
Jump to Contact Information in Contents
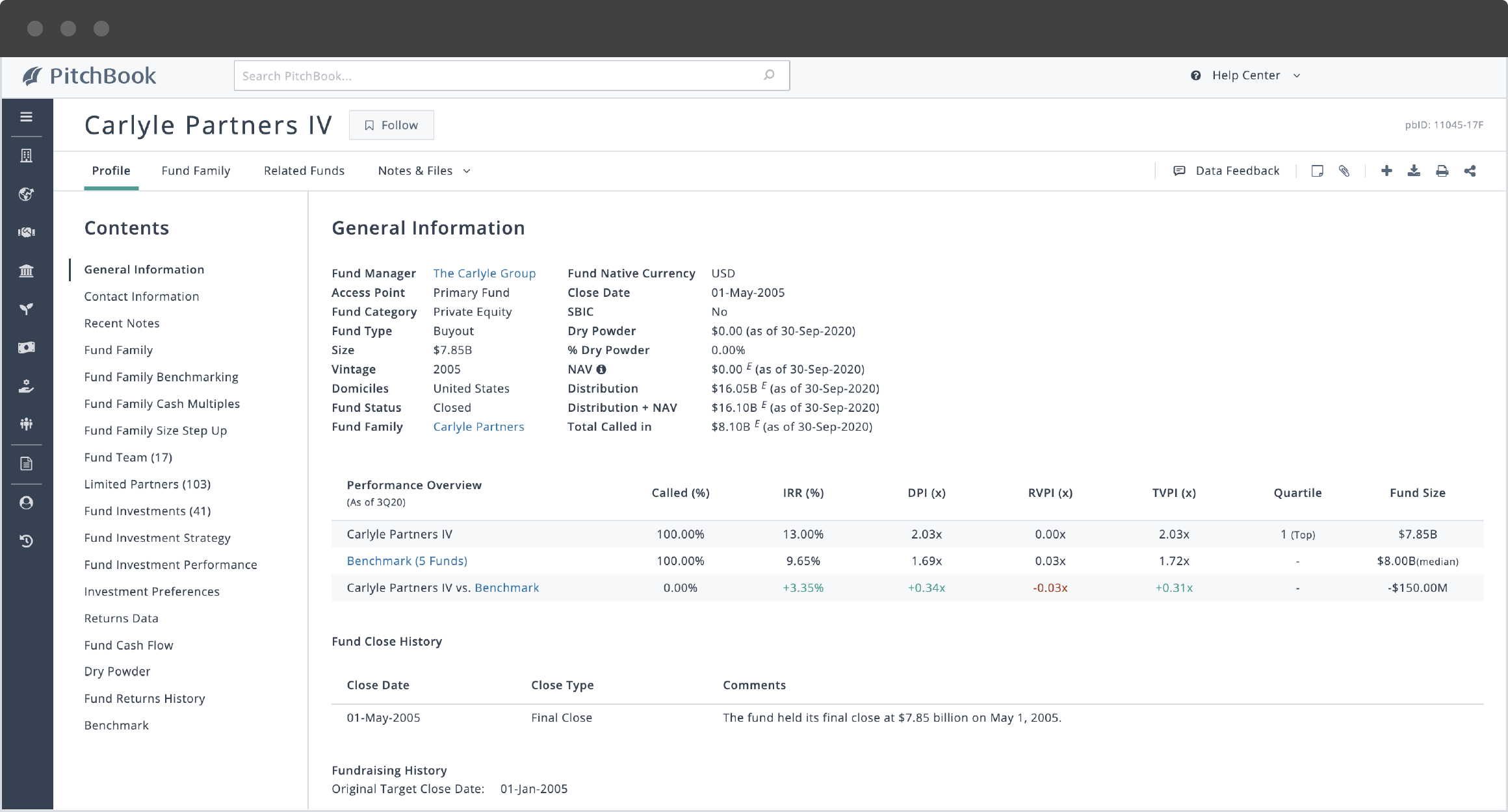coord(142,296)
